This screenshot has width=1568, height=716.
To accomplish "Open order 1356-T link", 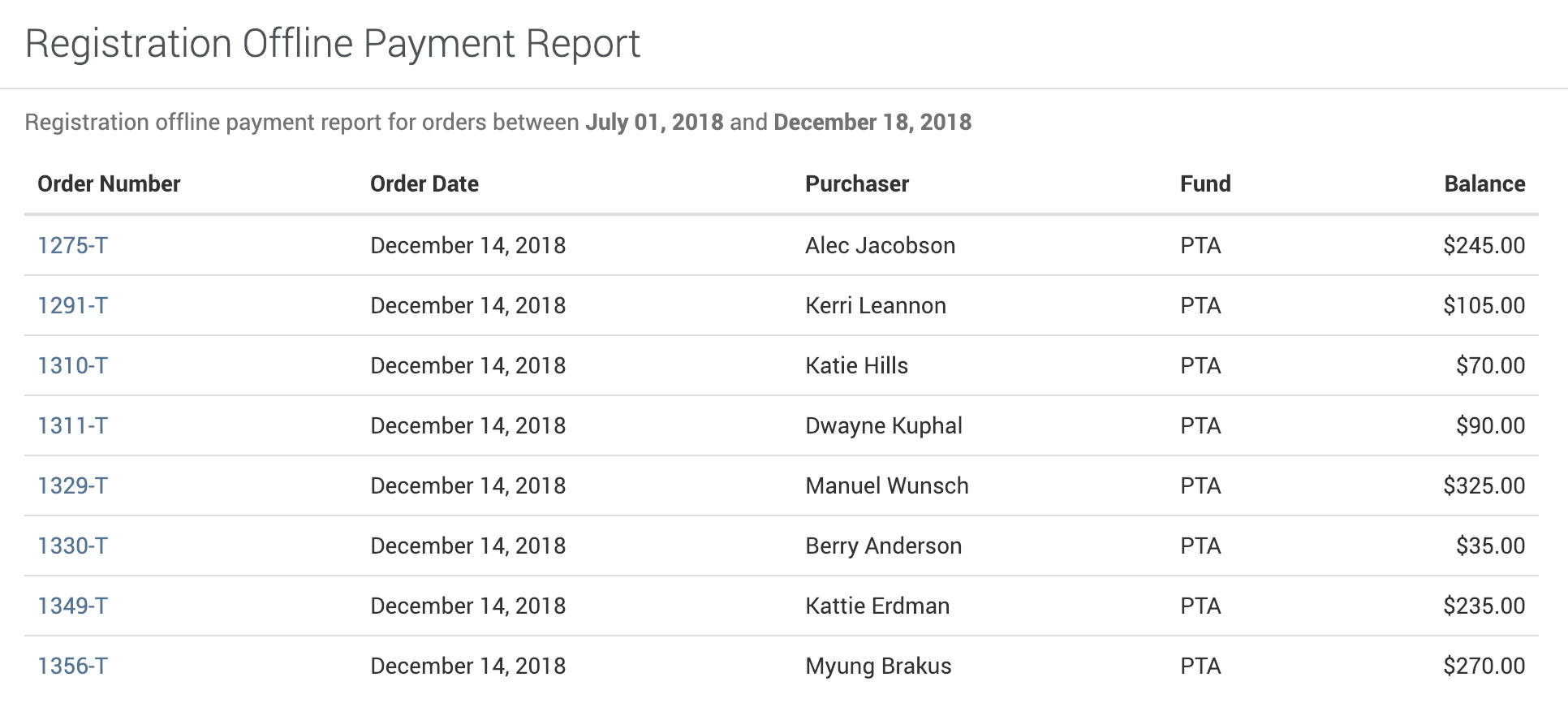I will (x=72, y=666).
